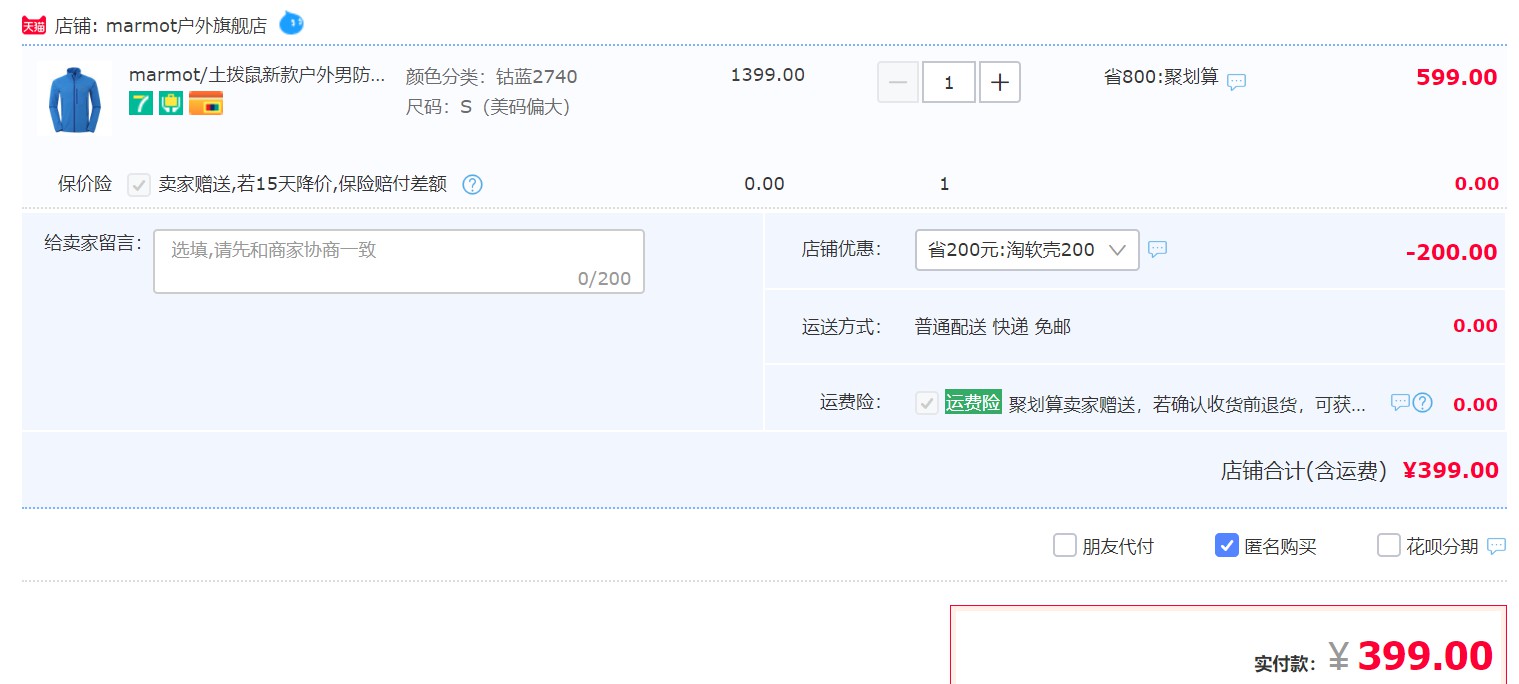Viewport: 1519px width, 684px height.
Task: Enable the 朋友代付 checkbox
Action: pos(1065,545)
